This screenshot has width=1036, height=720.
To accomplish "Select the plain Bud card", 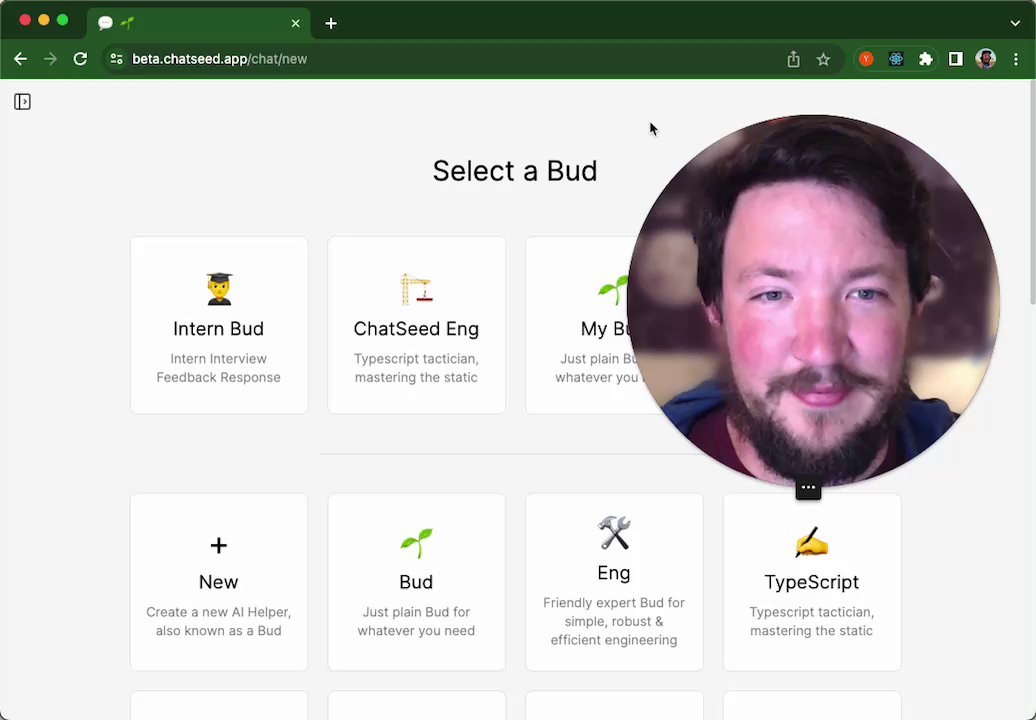I will [x=416, y=581].
